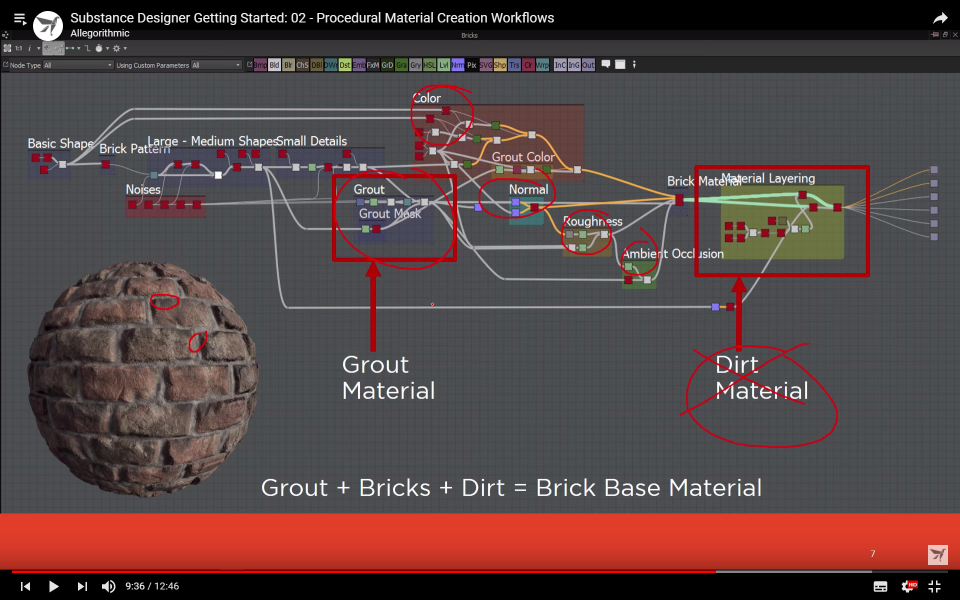Add a Bitmap (Bmp) node
Viewport: 960px width, 600px height.
coord(260,65)
